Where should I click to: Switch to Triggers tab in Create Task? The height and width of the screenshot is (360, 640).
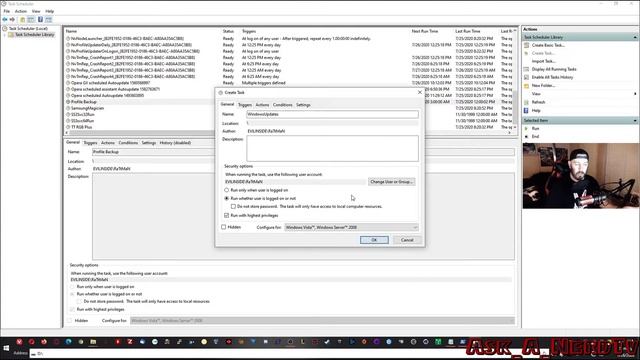[245, 105]
